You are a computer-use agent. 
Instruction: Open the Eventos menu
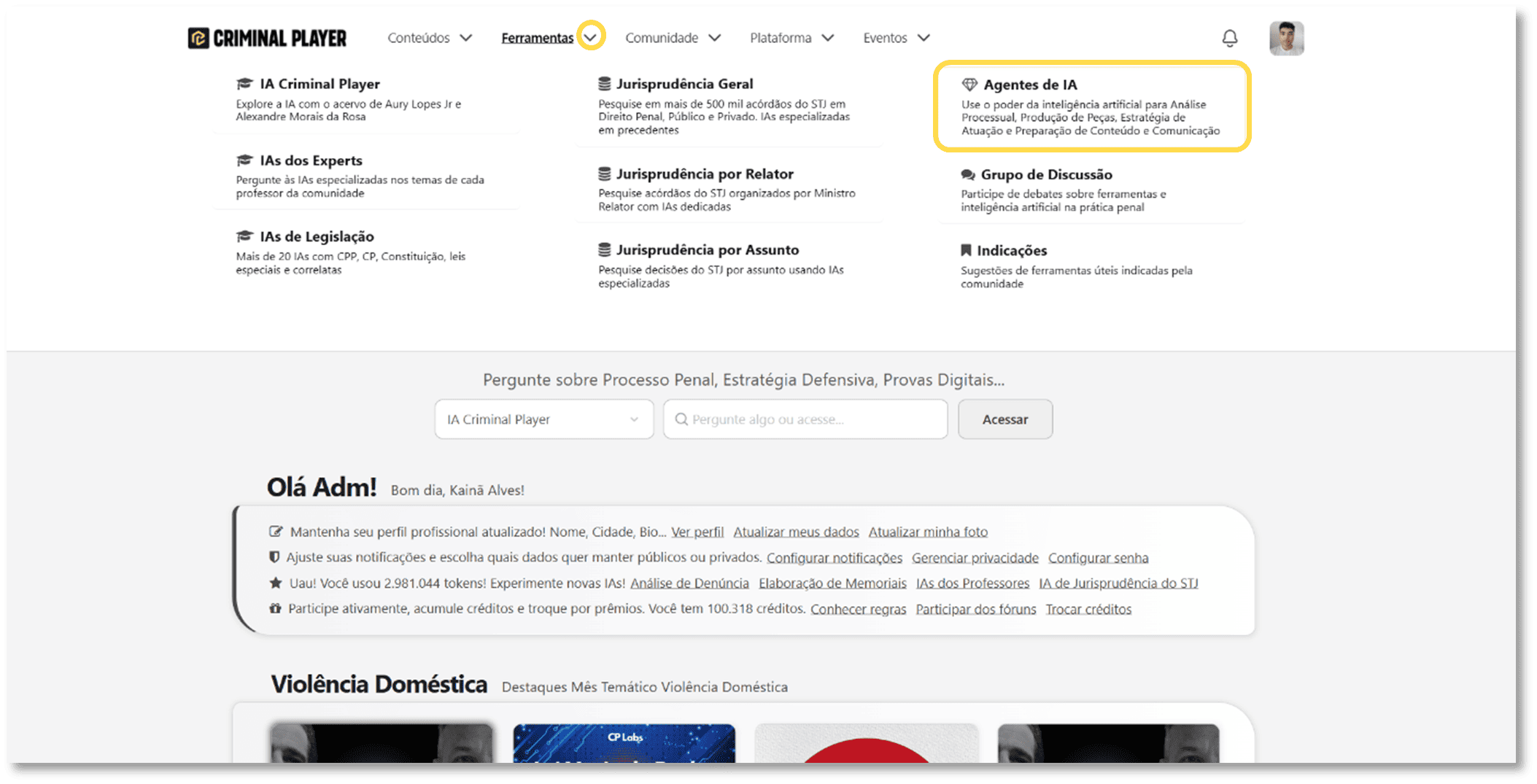click(x=896, y=37)
